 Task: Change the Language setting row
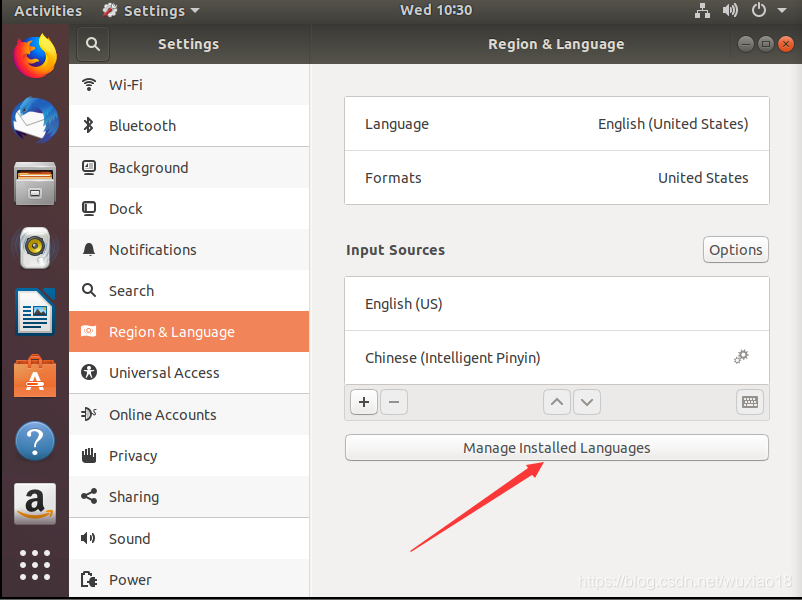pyautogui.click(x=556, y=124)
